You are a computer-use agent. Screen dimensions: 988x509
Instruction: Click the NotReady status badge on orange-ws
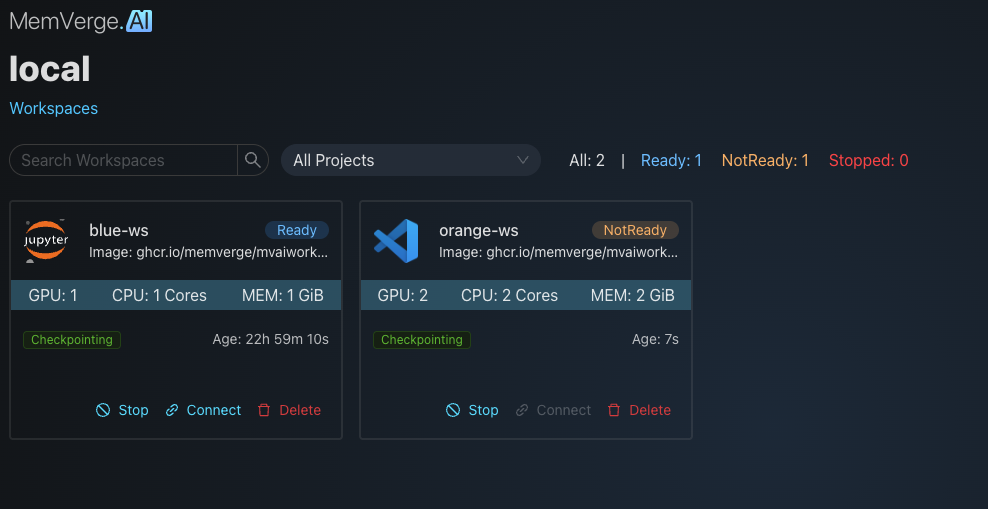point(635,230)
